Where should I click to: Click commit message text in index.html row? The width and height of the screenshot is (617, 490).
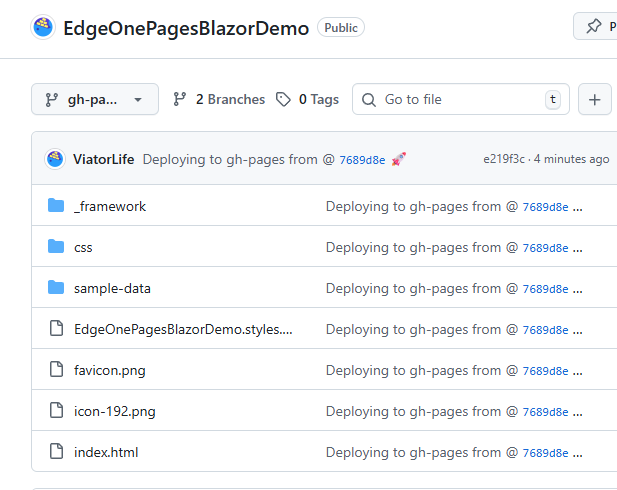click(422, 452)
